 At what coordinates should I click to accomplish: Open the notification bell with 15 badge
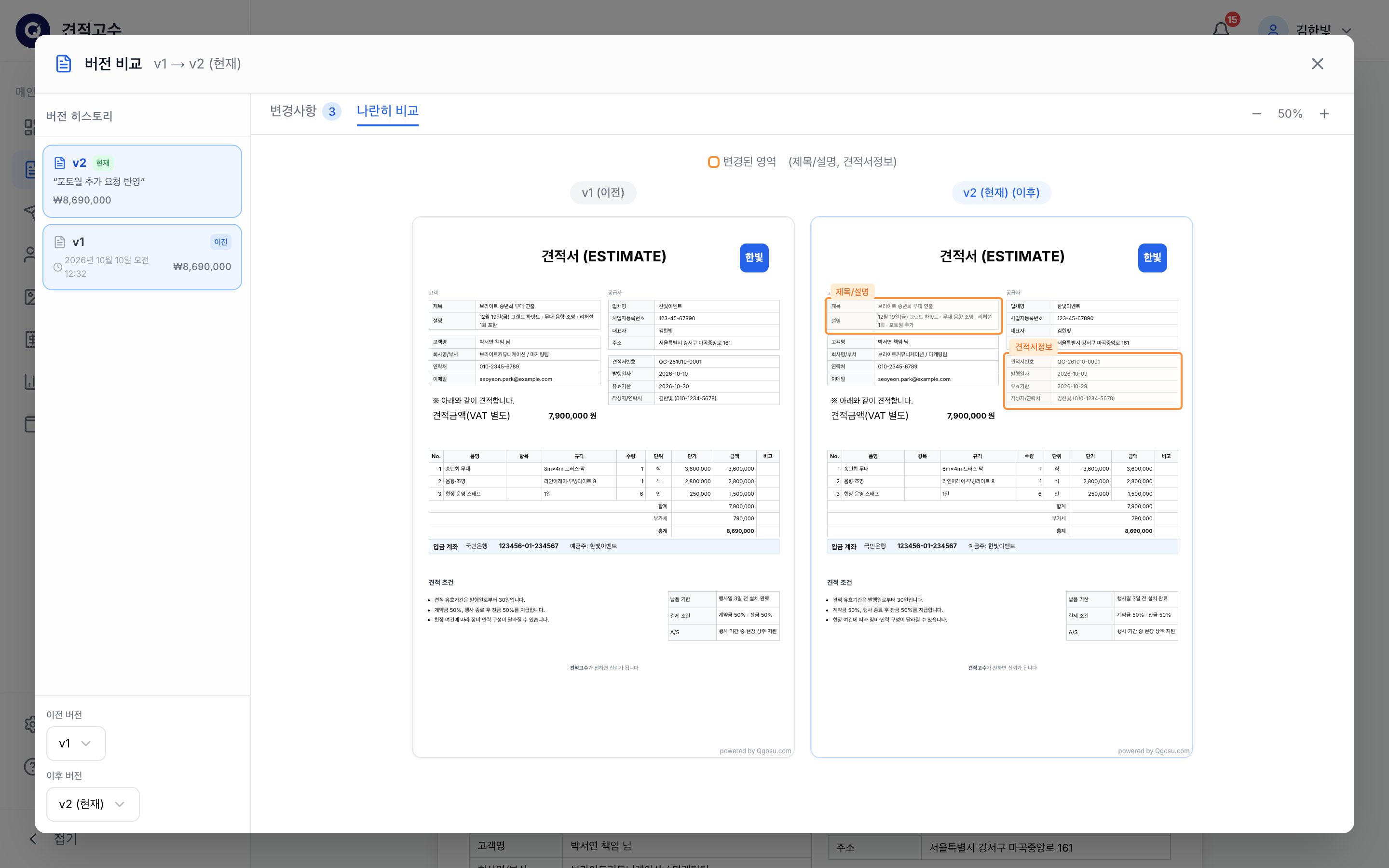(x=1221, y=29)
